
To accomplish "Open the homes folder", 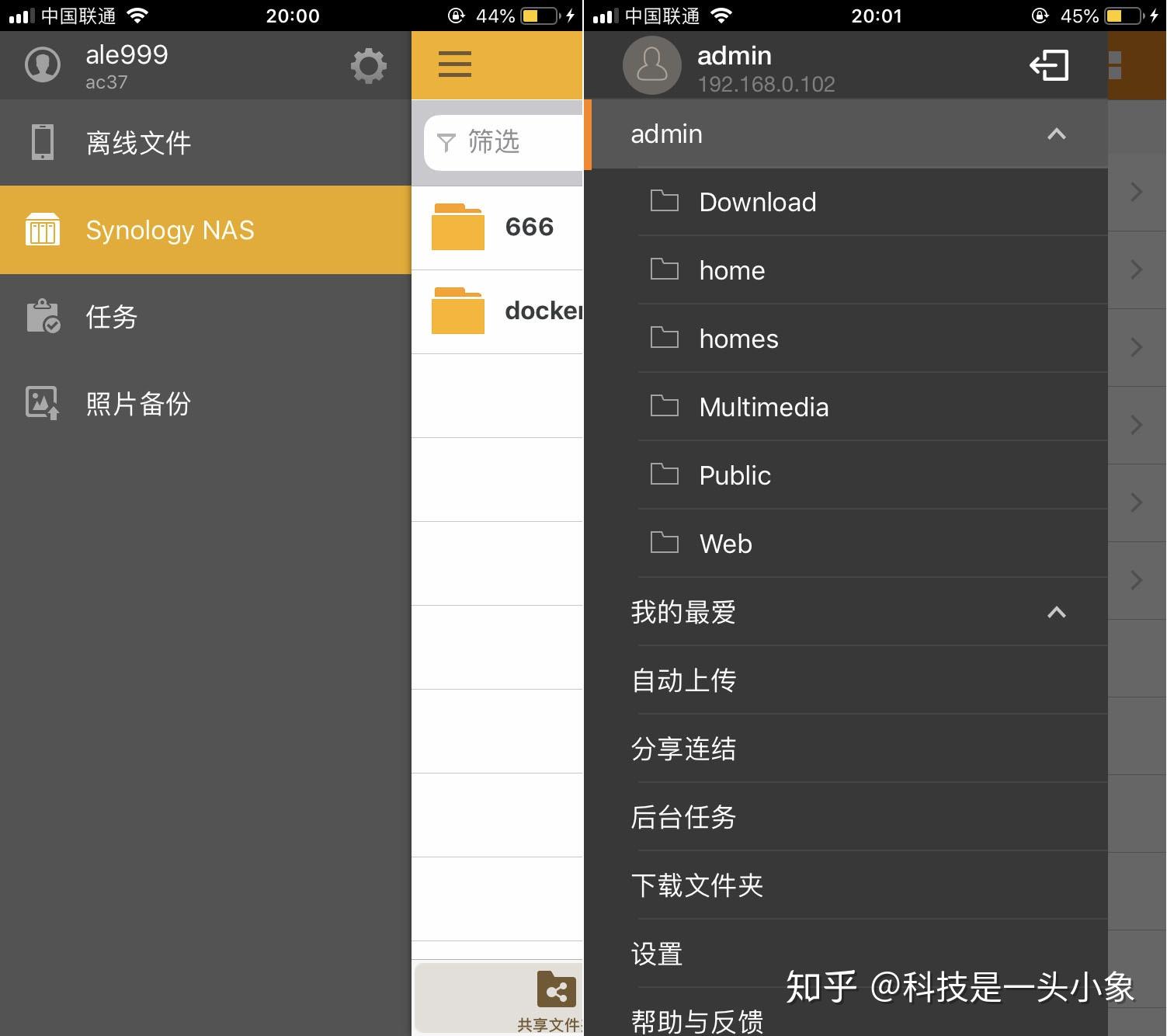I will coord(873,339).
